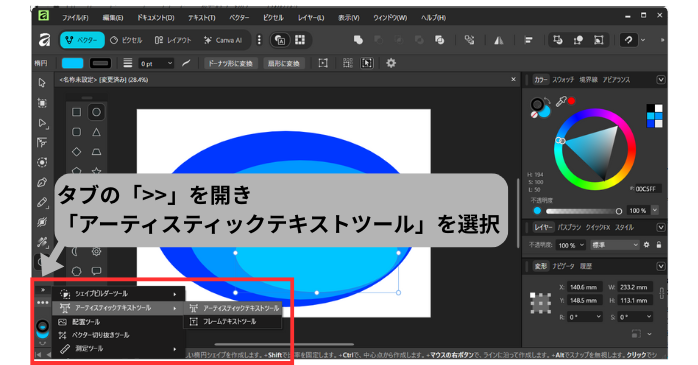Screen dimensions: 698x365
Task: Click the Add boolean operation icon
Action: pos(358,40)
